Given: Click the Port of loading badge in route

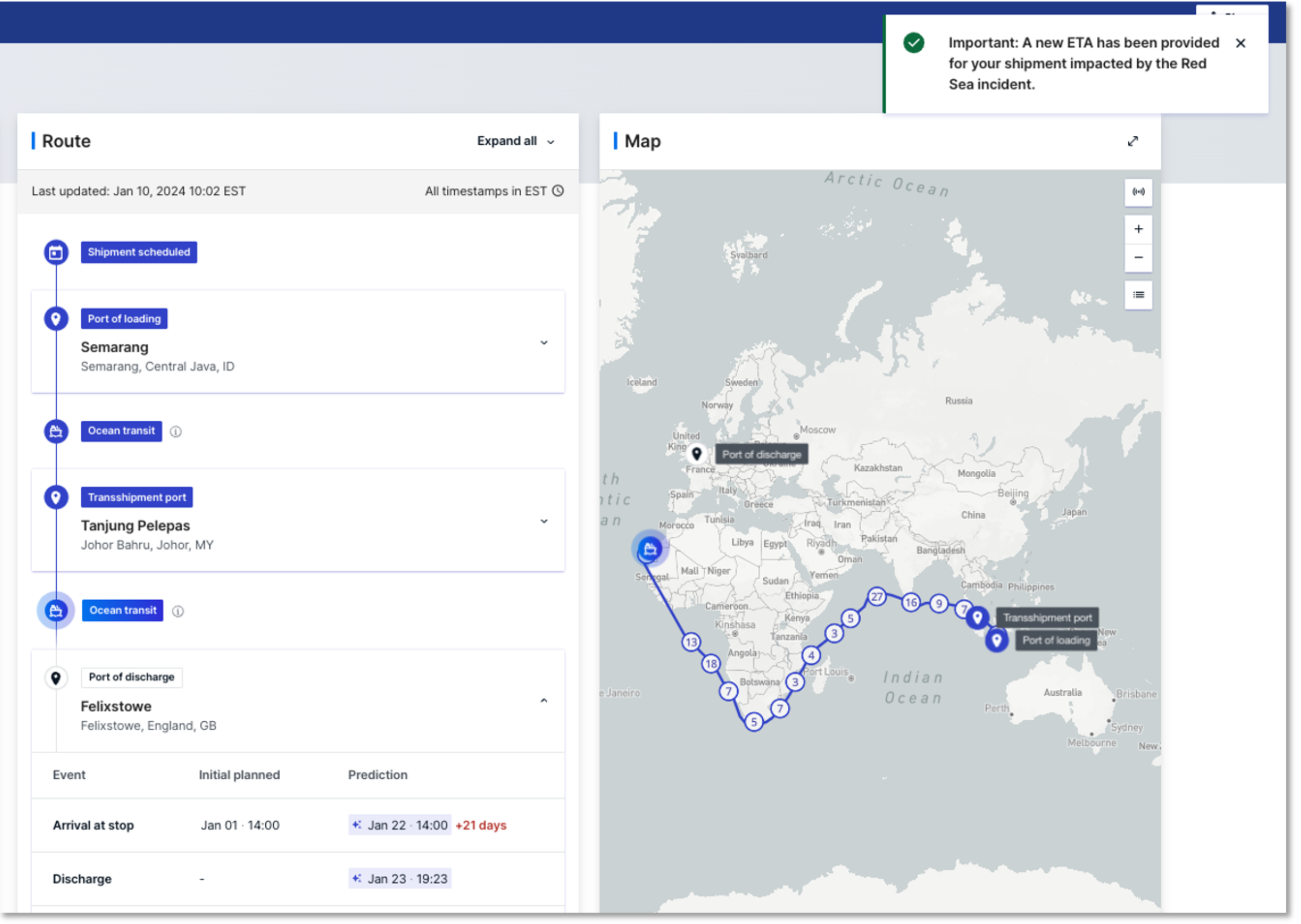Looking at the screenshot, I should (124, 319).
